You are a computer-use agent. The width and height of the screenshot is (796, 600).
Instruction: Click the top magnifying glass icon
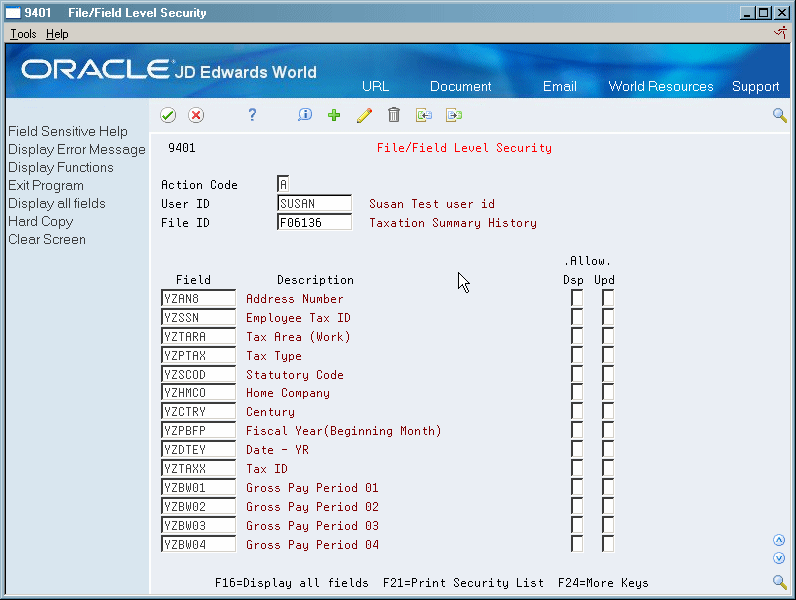coord(780,115)
